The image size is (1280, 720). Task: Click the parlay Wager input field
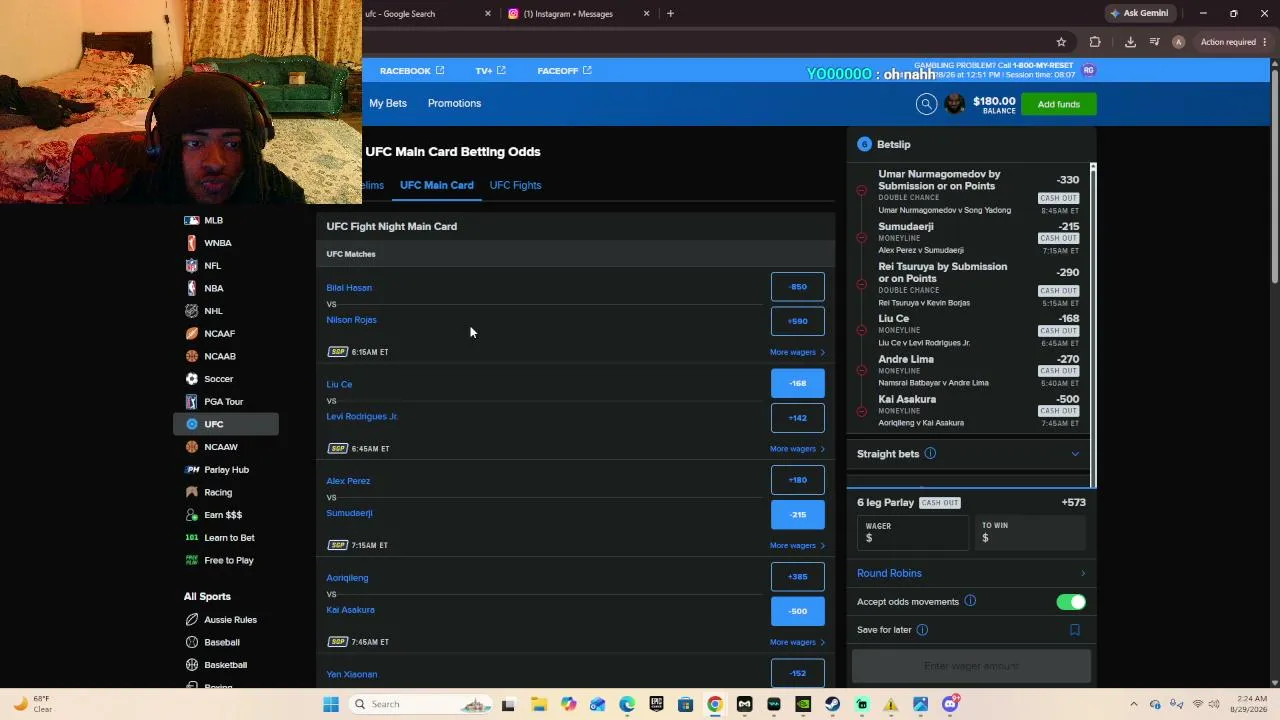pyautogui.click(x=912, y=532)
